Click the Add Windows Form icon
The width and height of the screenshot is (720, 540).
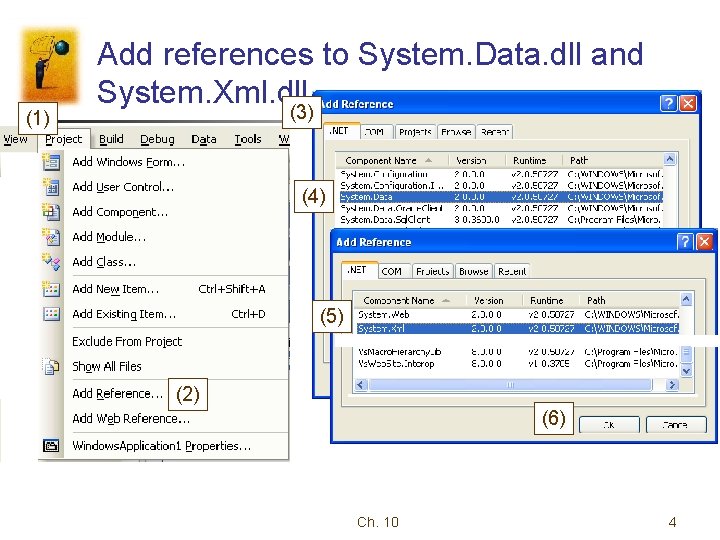[51, 162]
